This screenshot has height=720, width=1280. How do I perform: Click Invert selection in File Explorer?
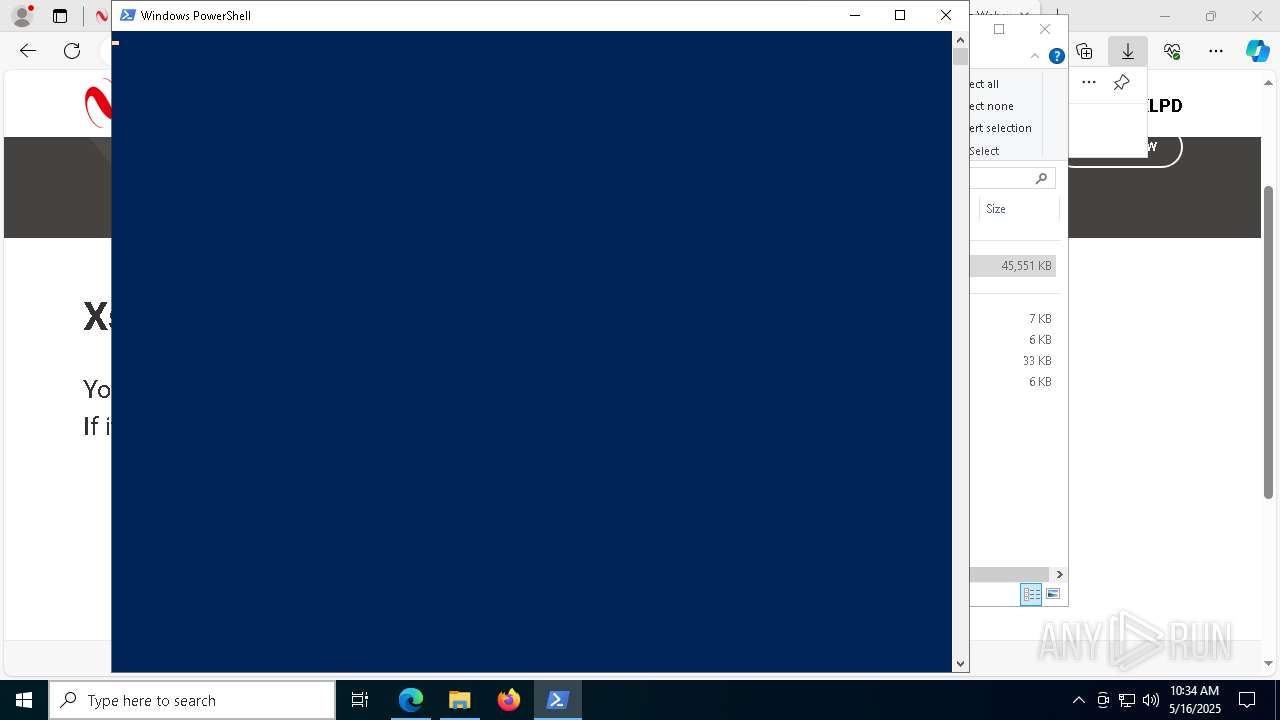(1000, 128)
